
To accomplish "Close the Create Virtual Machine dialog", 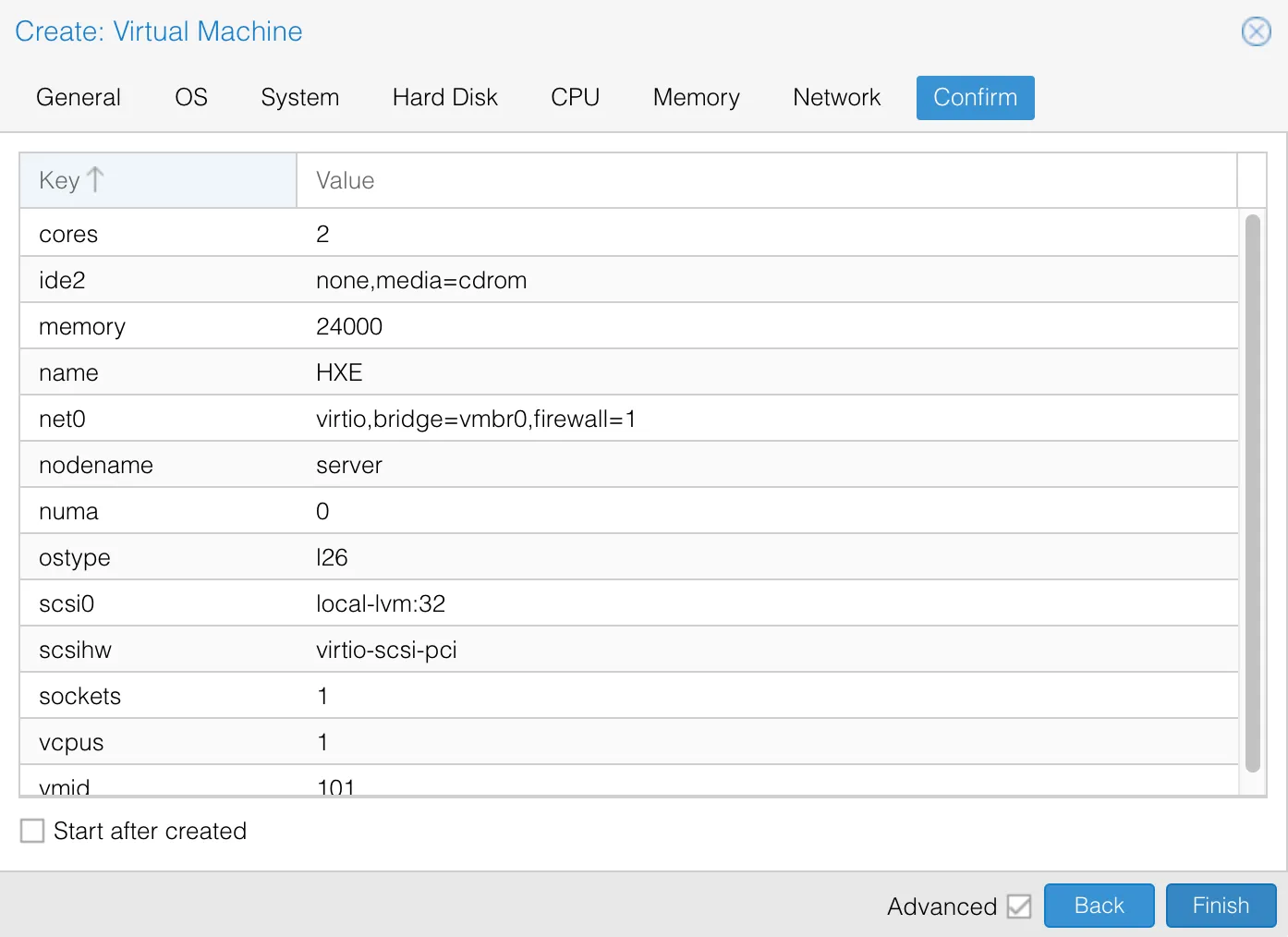I will tap(1256, 31).
